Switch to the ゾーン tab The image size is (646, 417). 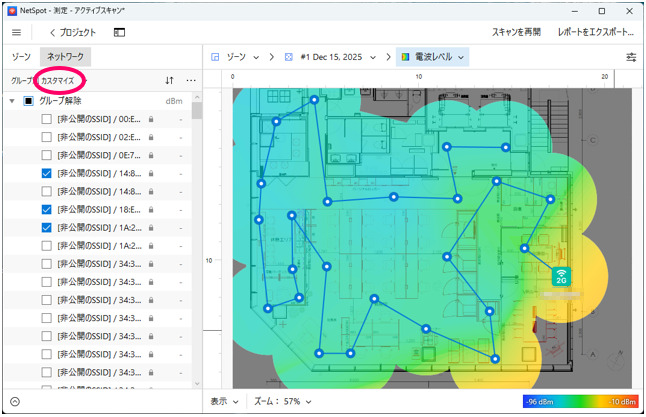pyautogui.click(x=21, y=57)
